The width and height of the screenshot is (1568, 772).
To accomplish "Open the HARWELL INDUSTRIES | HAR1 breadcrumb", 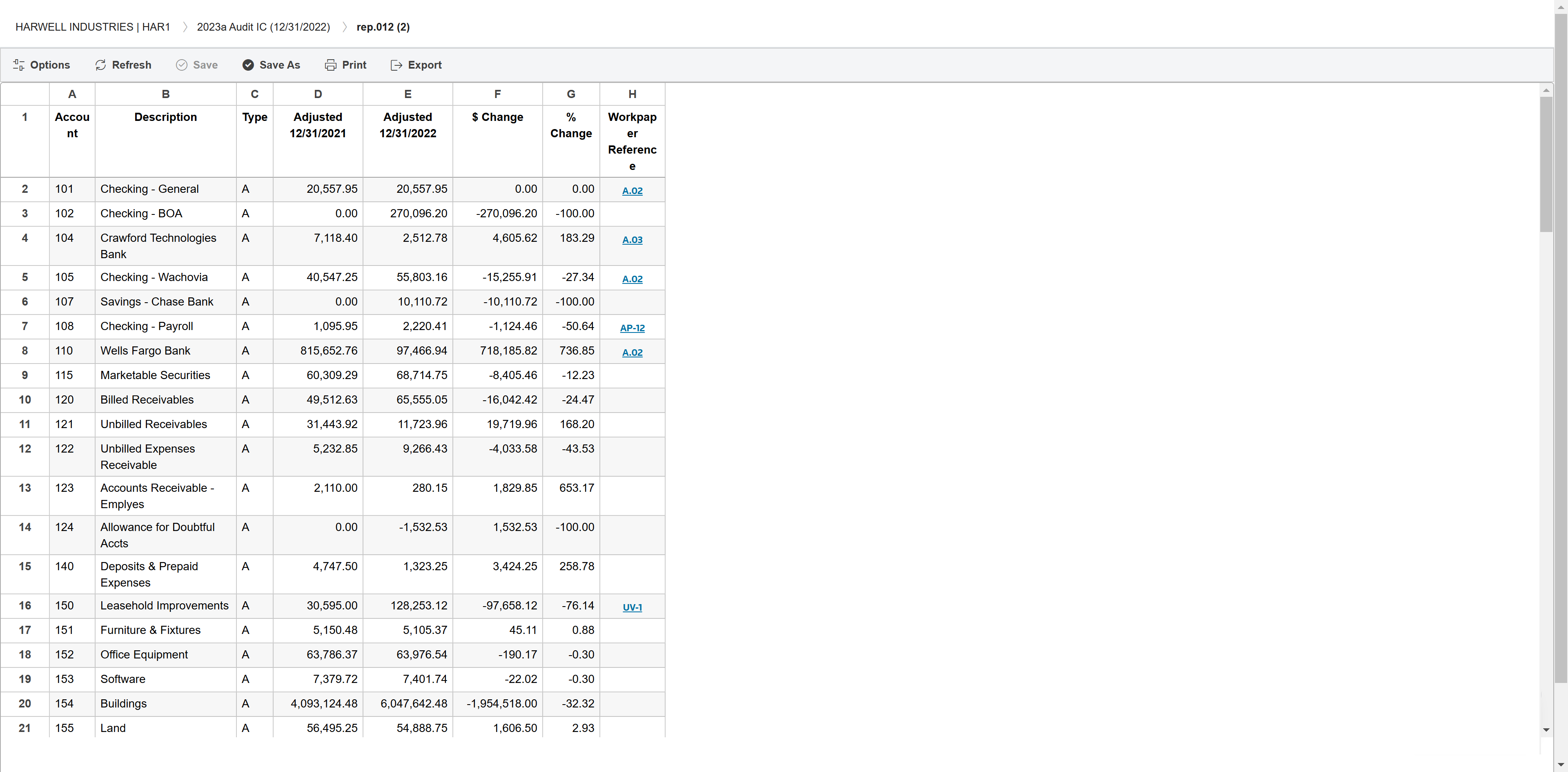I will click(x=93, y=27).
